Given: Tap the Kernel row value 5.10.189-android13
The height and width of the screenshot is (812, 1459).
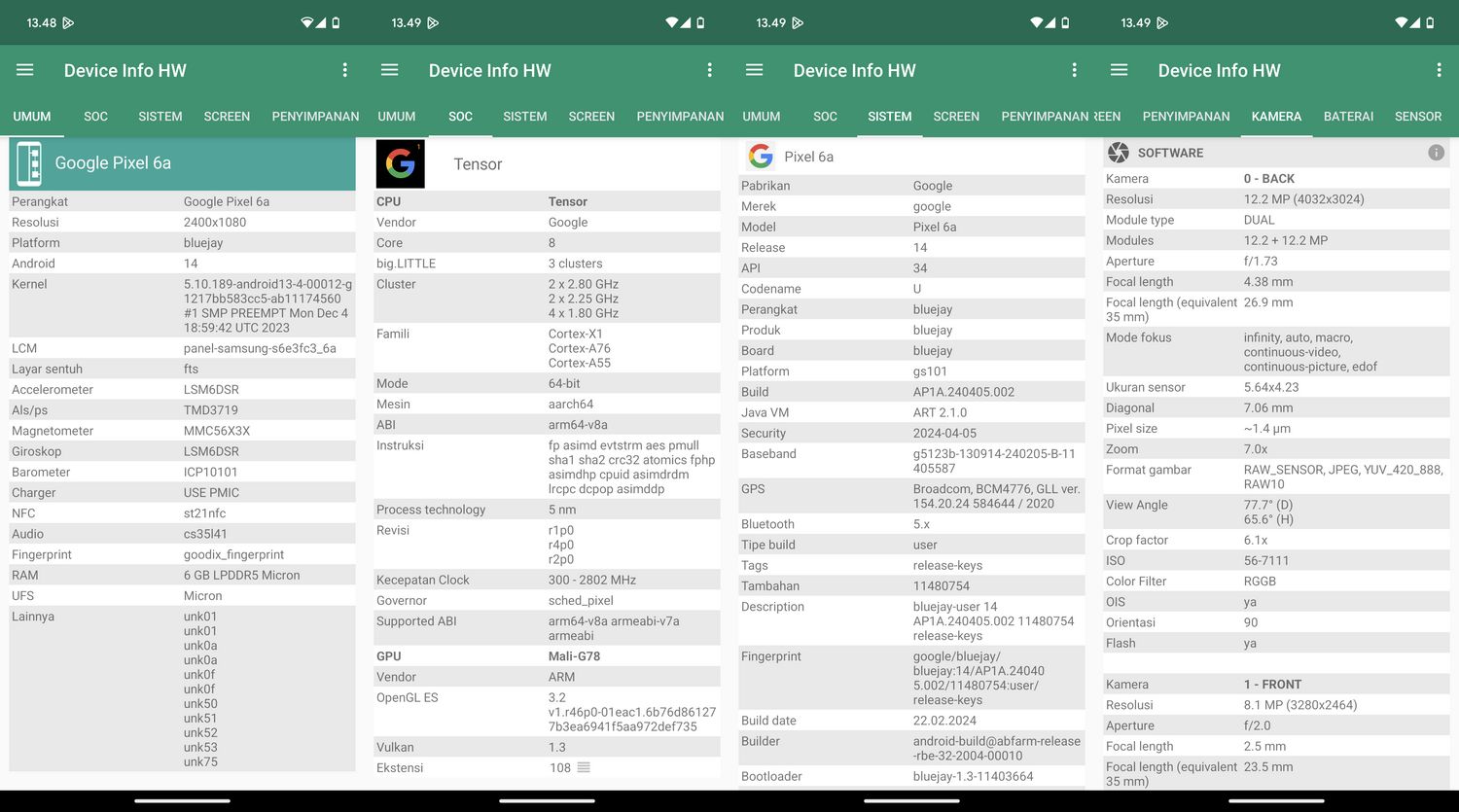Looking at the screenshot, I should pyautogui.click(x=267, y=305).
